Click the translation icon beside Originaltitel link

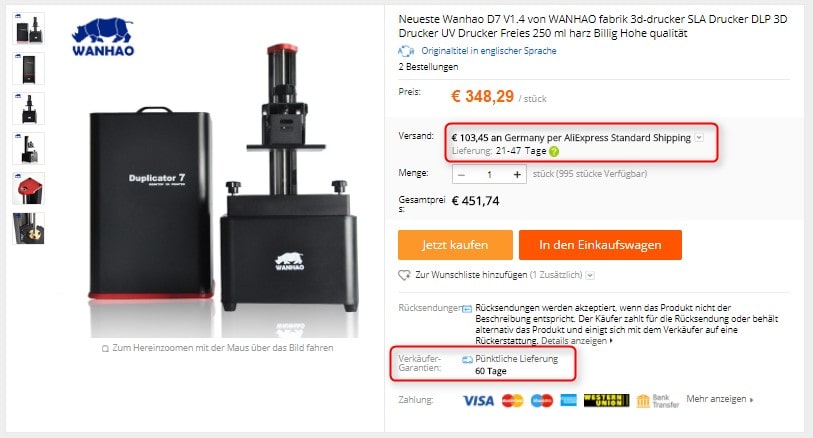[x=406, y=51]
